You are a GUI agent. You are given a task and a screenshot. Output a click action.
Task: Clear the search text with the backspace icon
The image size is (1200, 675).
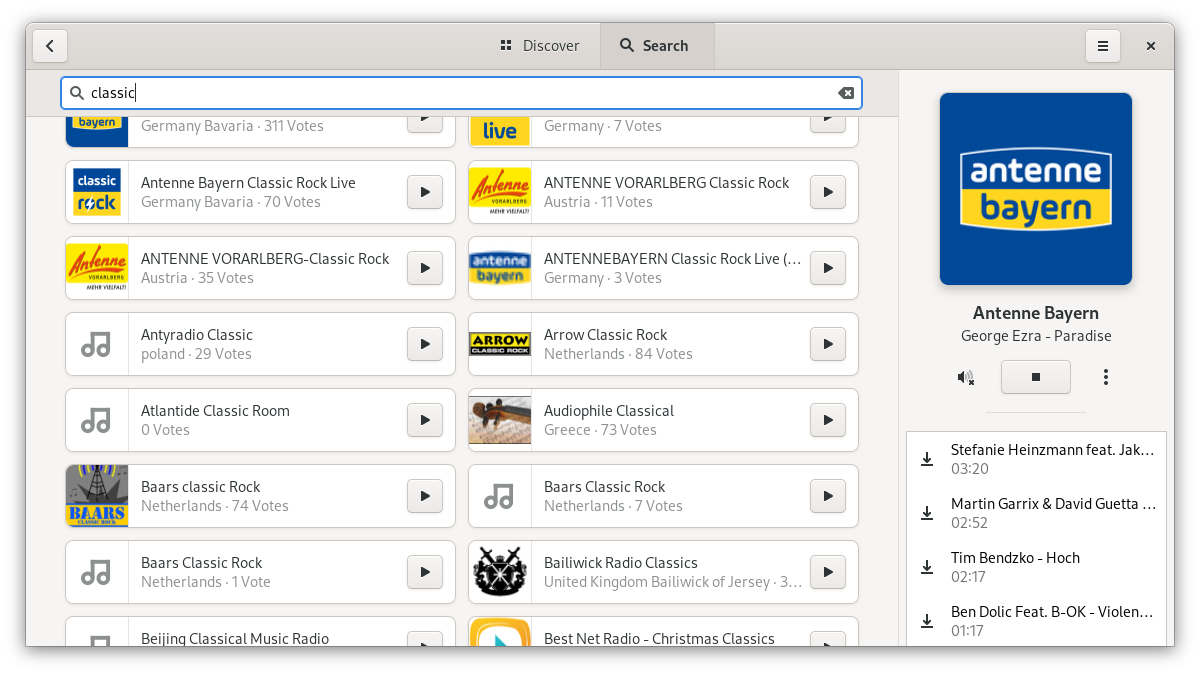pos(846,93)
